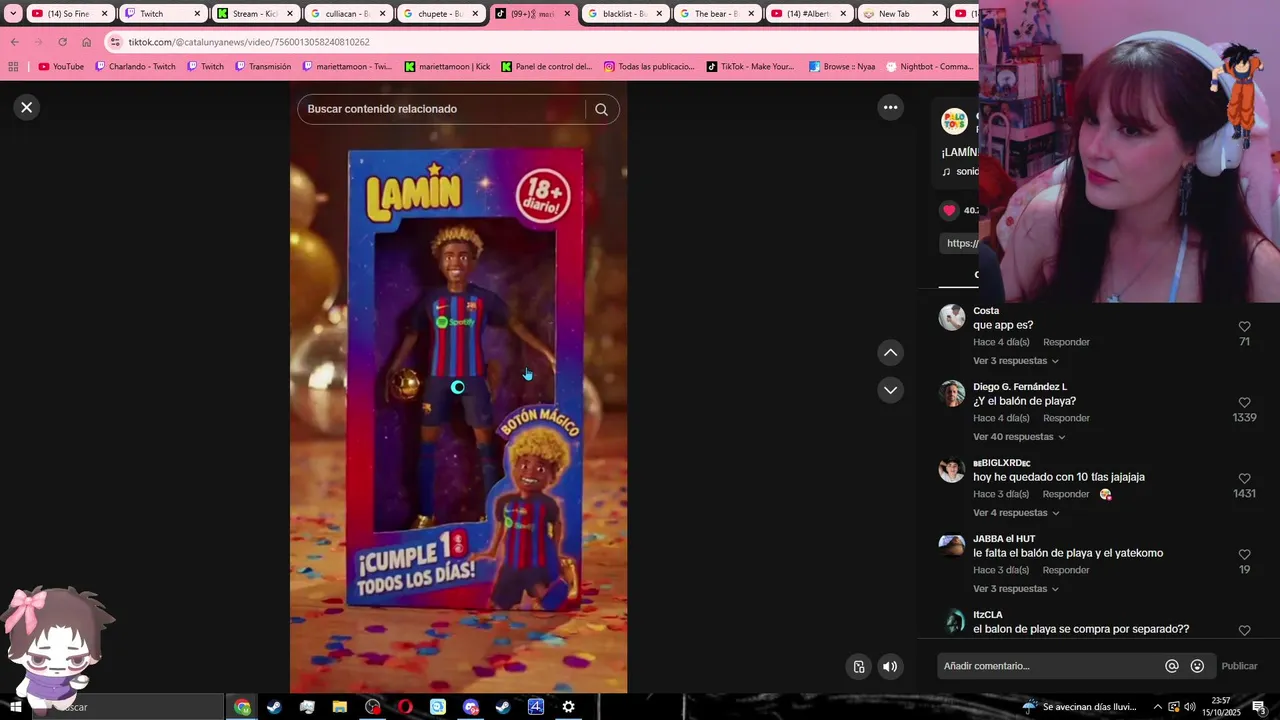Image resolution: width=1280 pixels, height=720 pixels.
Task: Open the 'Charlando - Twitch' bookmark
Action: (135, 67)
